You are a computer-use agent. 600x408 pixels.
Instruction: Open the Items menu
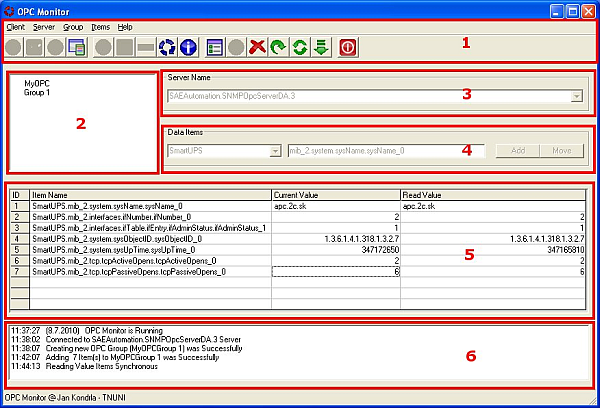click(x=101, y=26)
